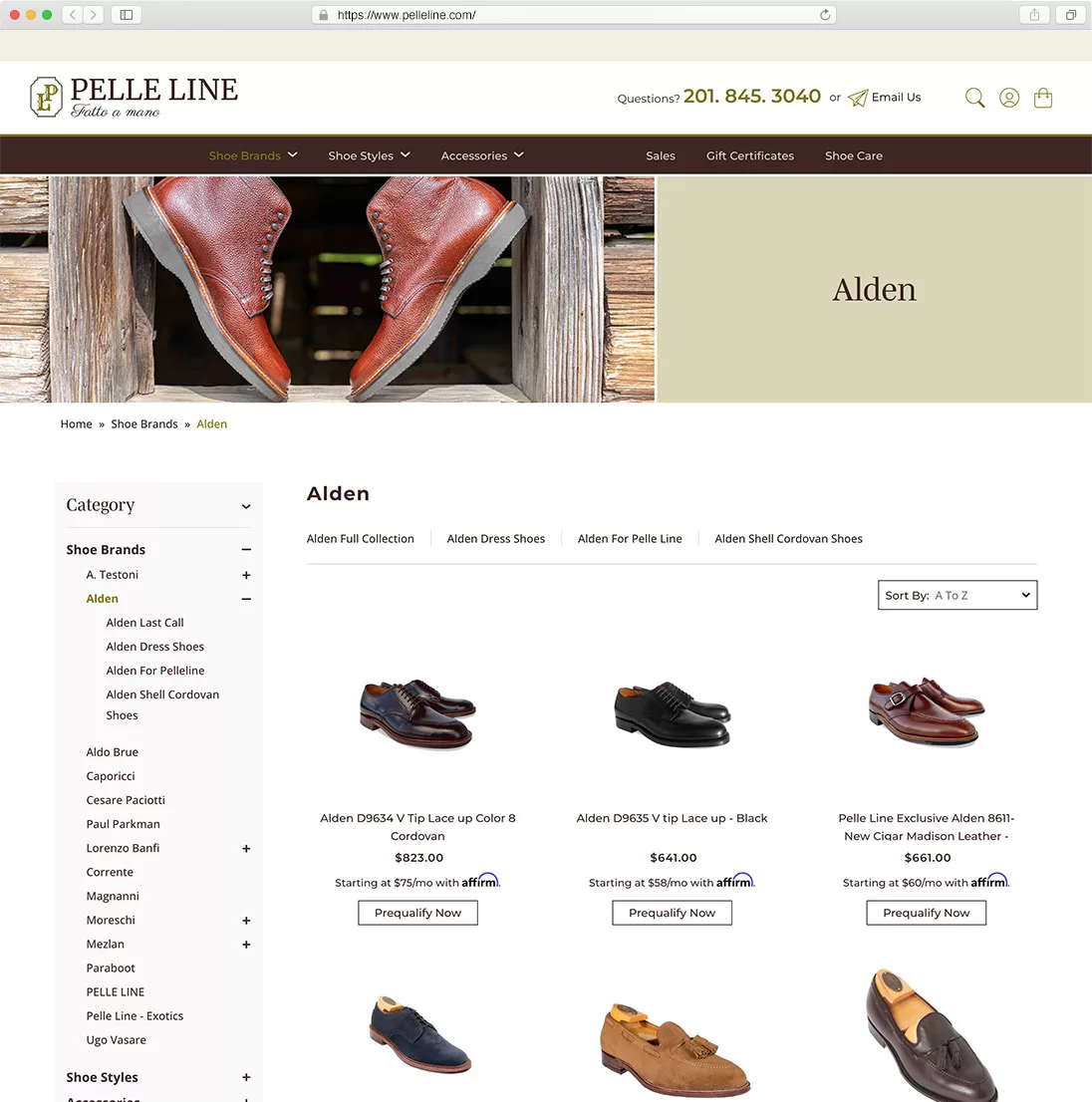Collapse the Shoe Brands sidebar section
This screenshot has height=1102, width=1092.
(x=246, y=550)
